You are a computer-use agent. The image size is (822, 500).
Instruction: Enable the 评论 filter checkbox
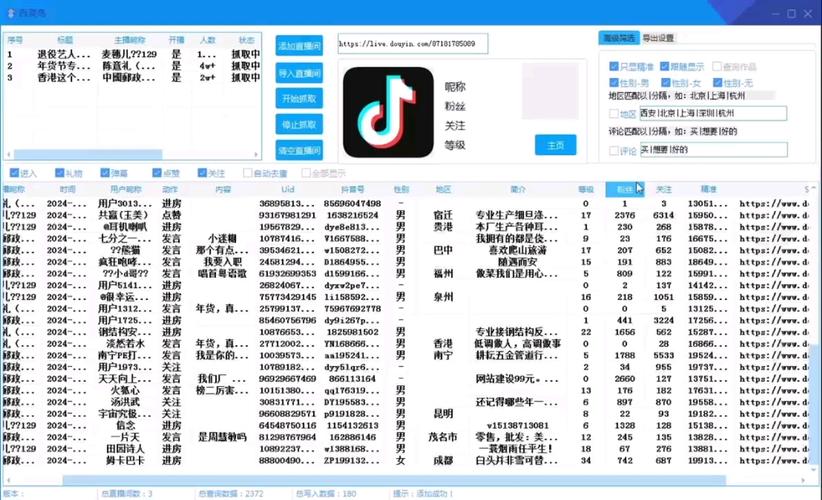point(614,150)
